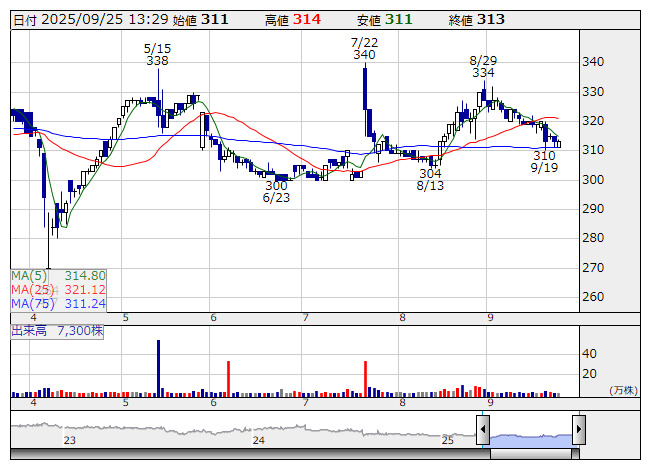This screenshot has height=470, width=653.
Task: Click the MA(25) legend entry
Action: pos(58,289)
